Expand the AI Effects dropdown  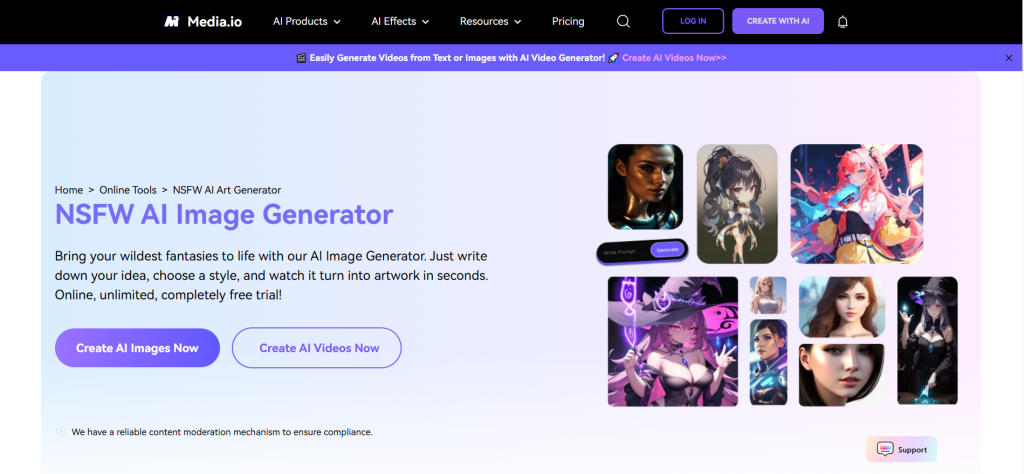coord(400,22)
